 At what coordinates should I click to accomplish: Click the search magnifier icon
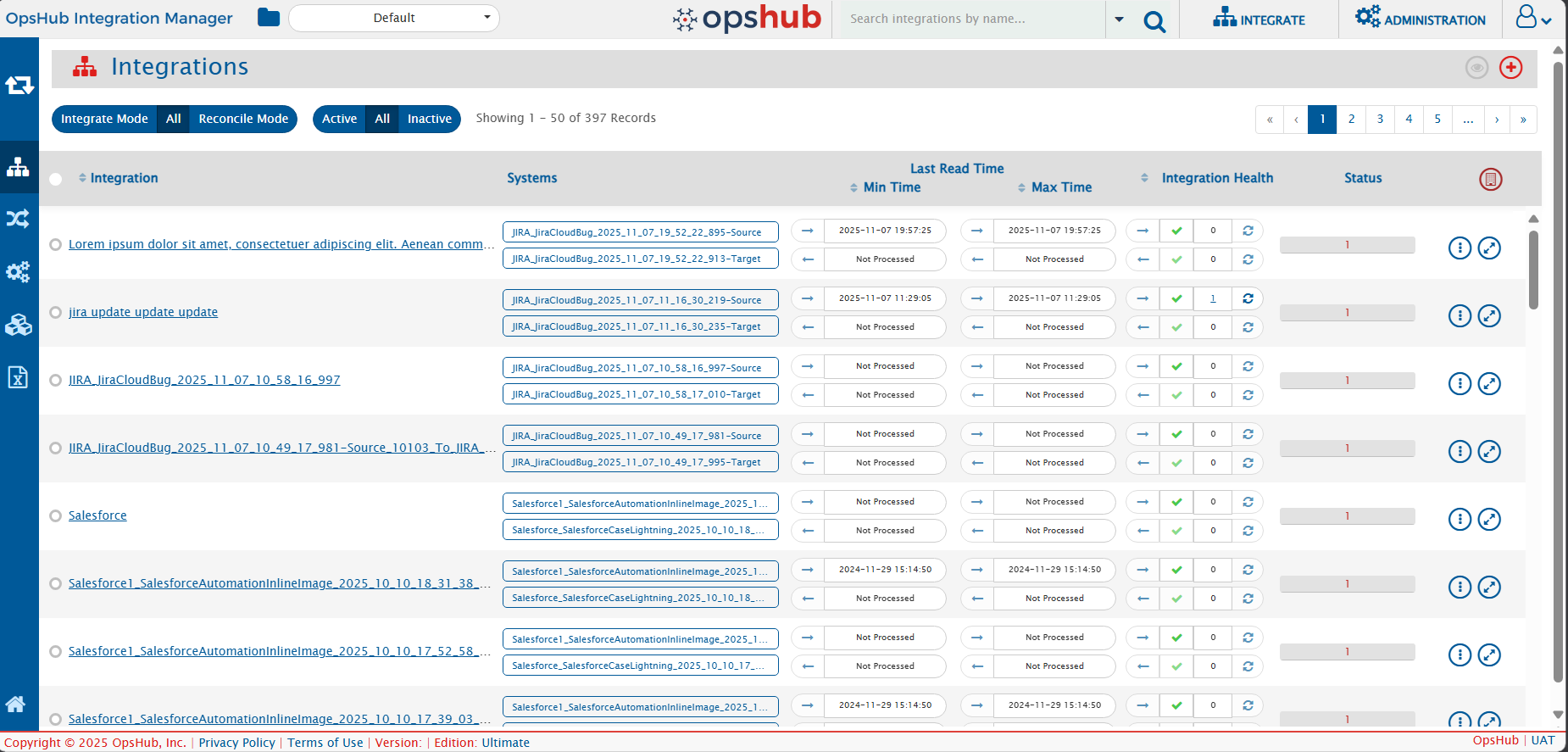[x=1154, y=21]
